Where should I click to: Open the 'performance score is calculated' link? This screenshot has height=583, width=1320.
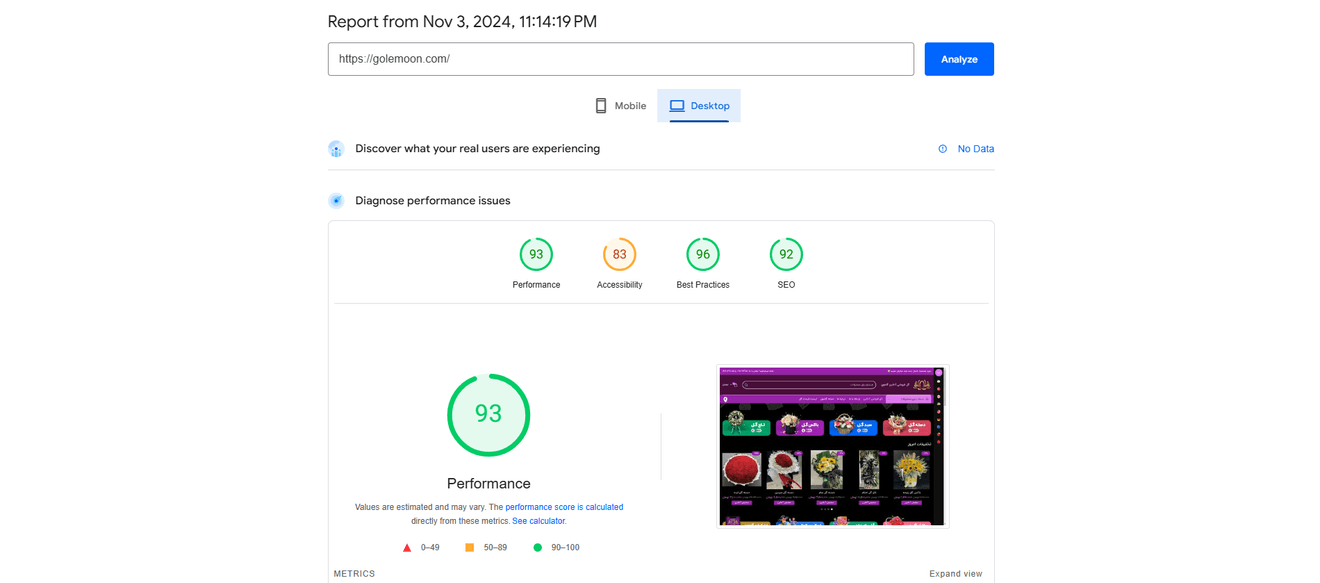tap(564, 507)
